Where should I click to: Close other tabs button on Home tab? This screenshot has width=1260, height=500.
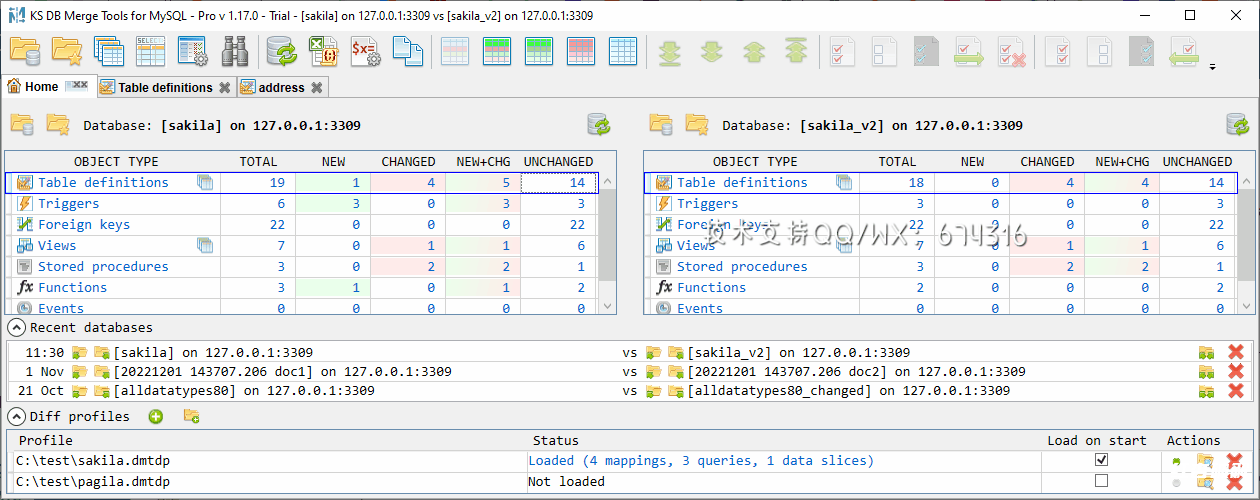pos(77,87)
